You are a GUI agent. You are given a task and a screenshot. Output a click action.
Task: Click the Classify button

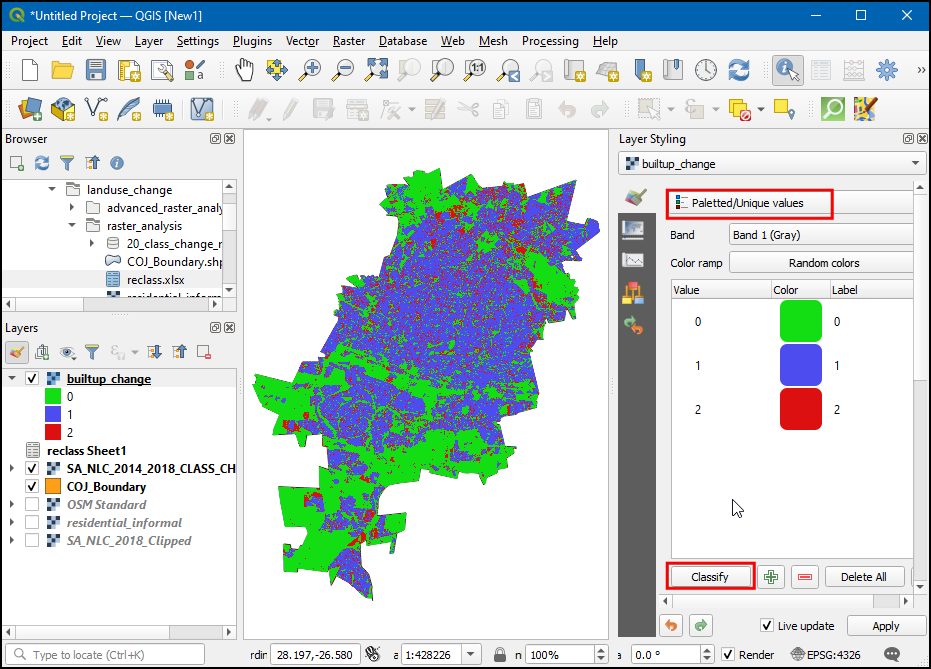[709, 577]
